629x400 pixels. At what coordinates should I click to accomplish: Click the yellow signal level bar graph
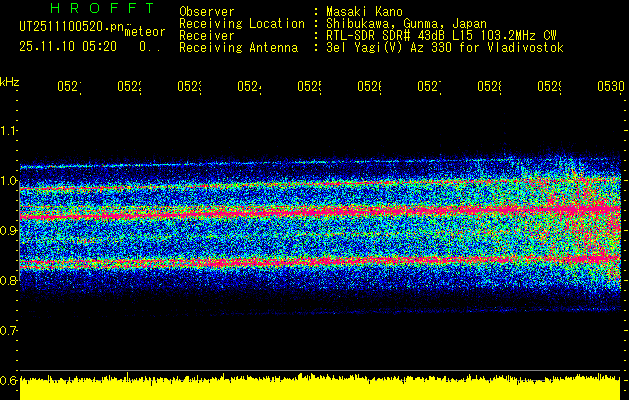pyautogui.click(x=320, y=387)
